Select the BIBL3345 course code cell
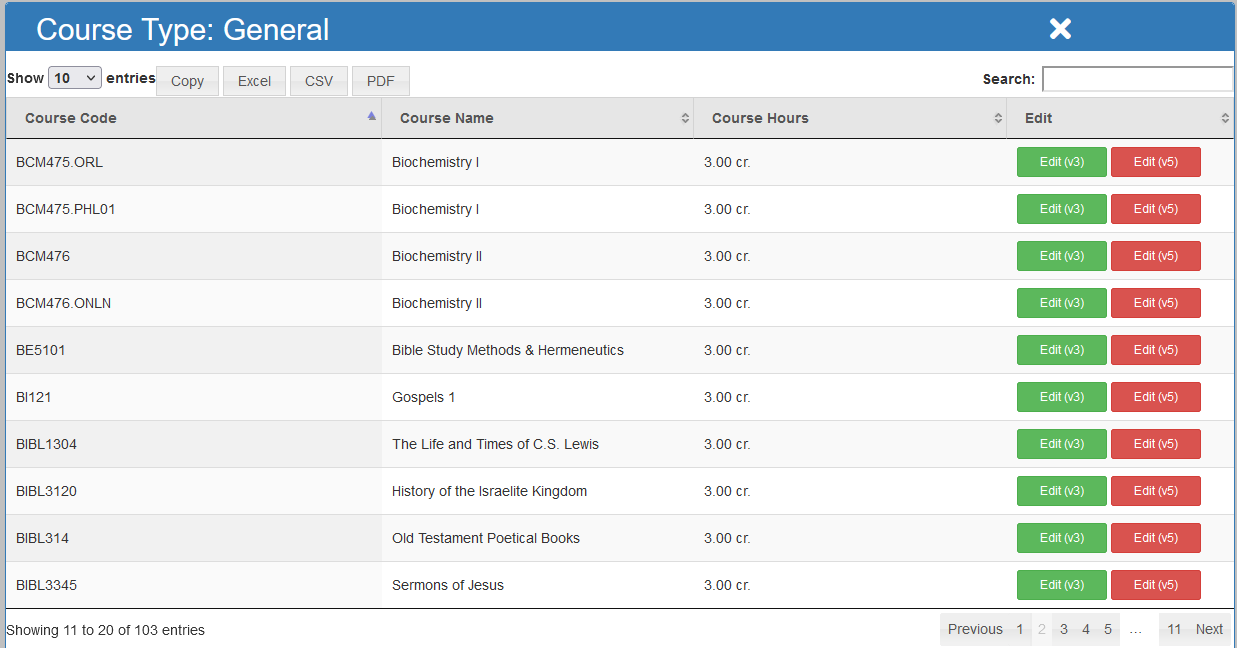Screen dimensions: 1237x648 (x=194, y=585)
